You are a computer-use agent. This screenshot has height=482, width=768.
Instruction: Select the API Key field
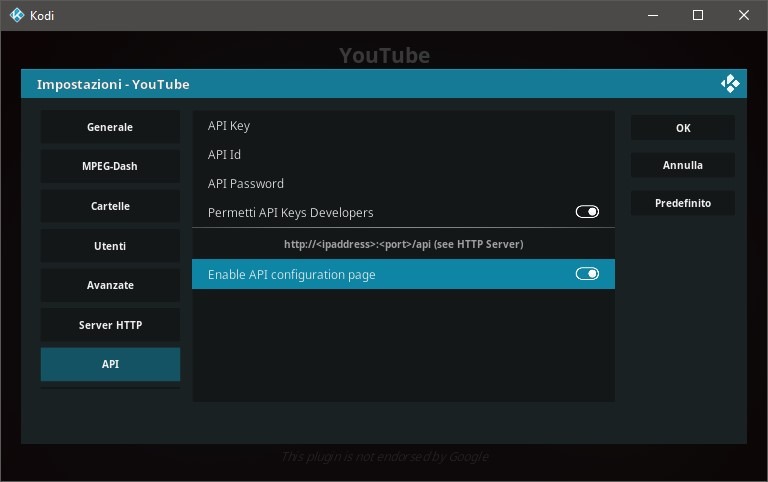[403, 126]
